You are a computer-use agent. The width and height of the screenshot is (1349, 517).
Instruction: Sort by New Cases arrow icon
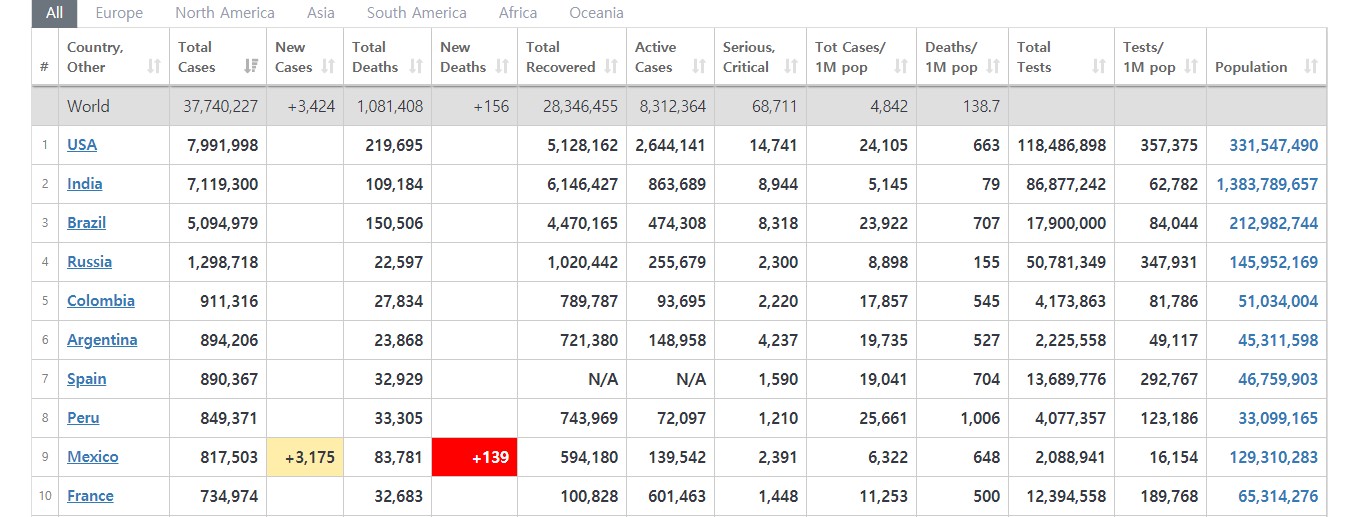(329, 67)
